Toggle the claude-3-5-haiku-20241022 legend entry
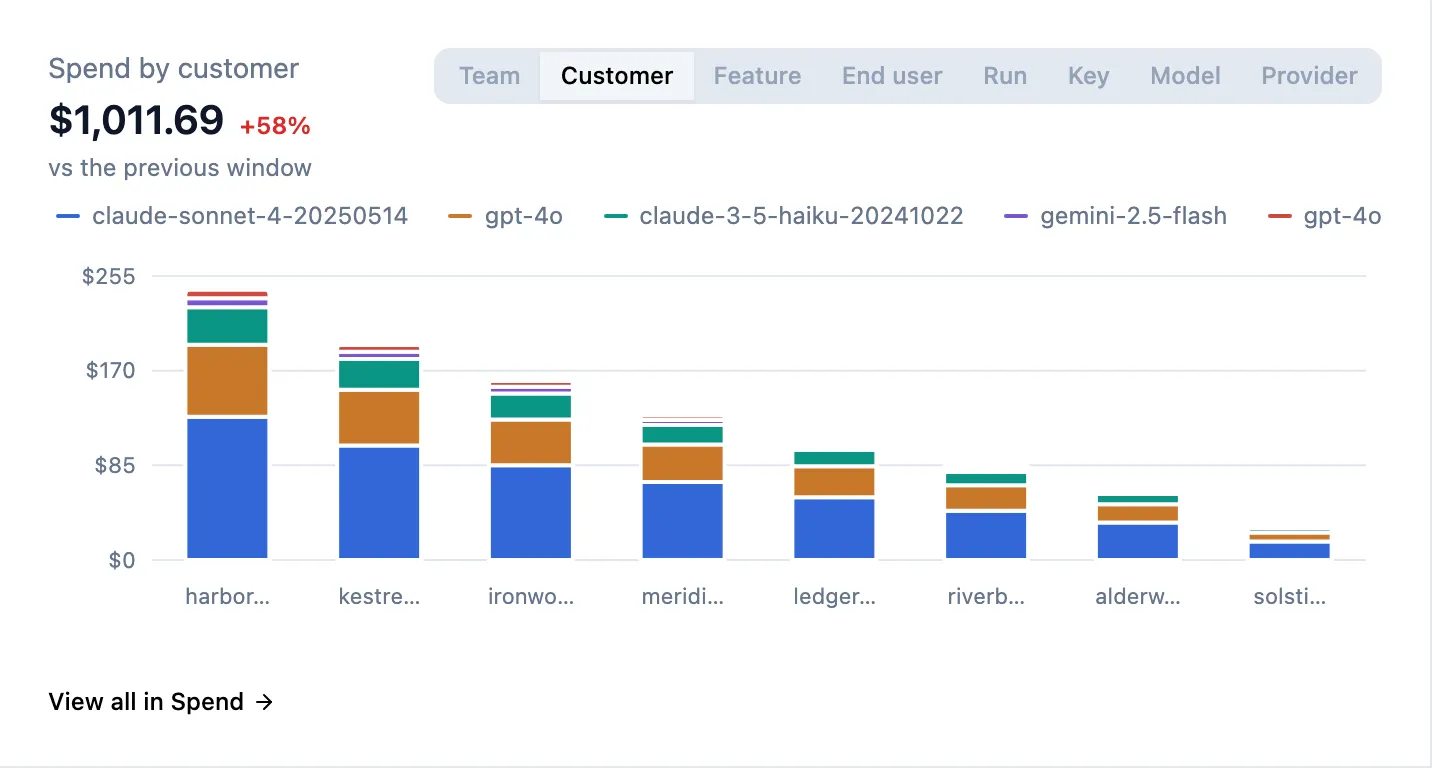1432x768 pixels. pos(784,216)
